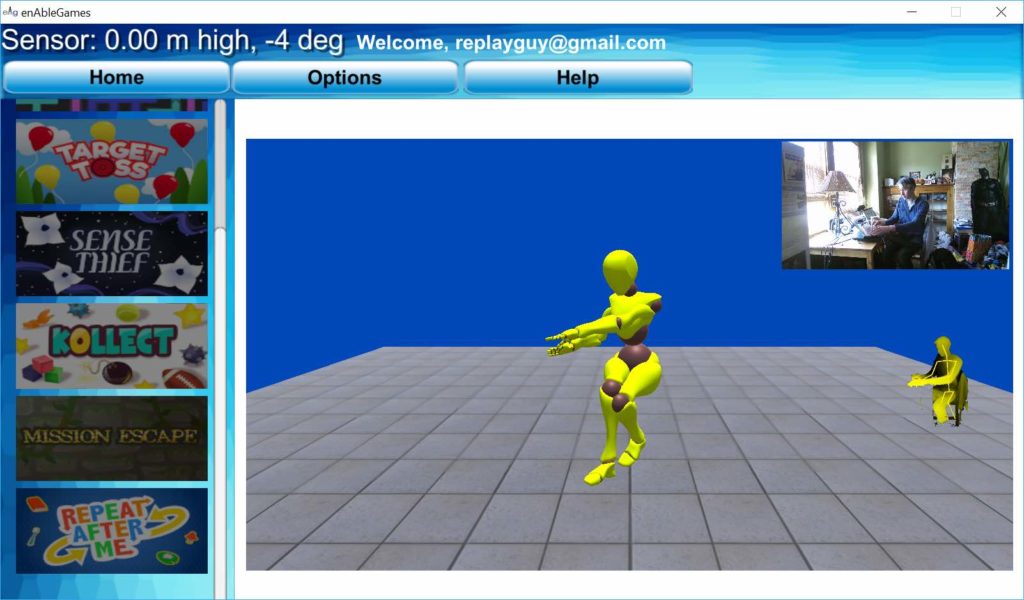Screen dimensions: 1024x600
Task: Launch the Target Toss game
Action: [112, 161]
